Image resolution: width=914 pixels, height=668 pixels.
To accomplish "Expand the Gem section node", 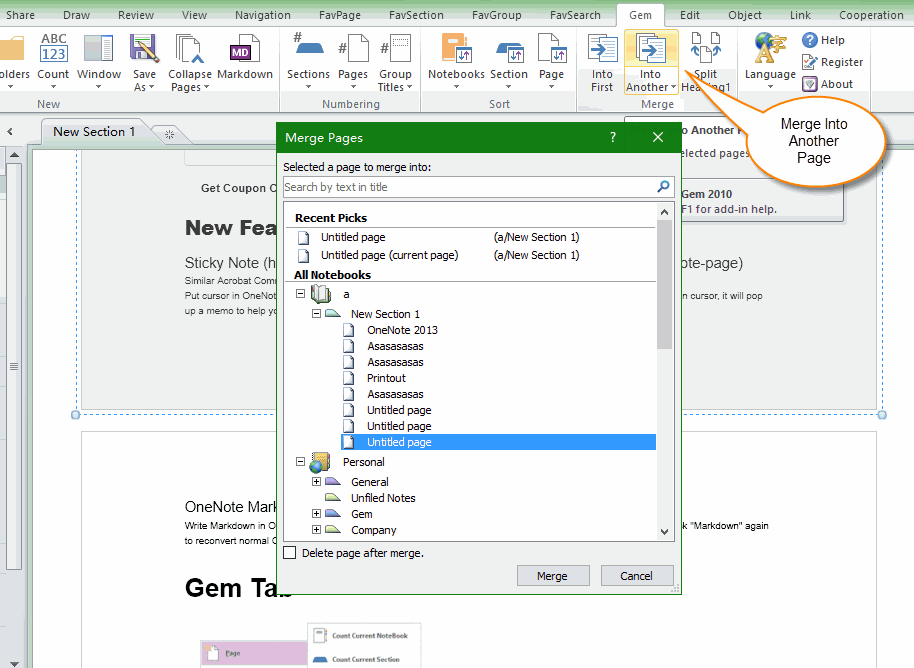I will tap(317, 514).
